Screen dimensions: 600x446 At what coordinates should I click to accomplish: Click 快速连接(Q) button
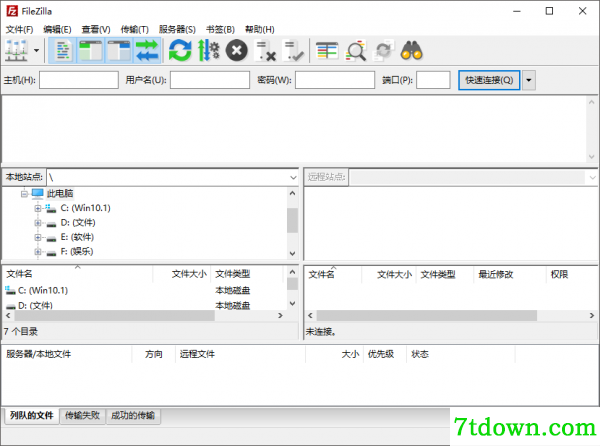(489, 80)
